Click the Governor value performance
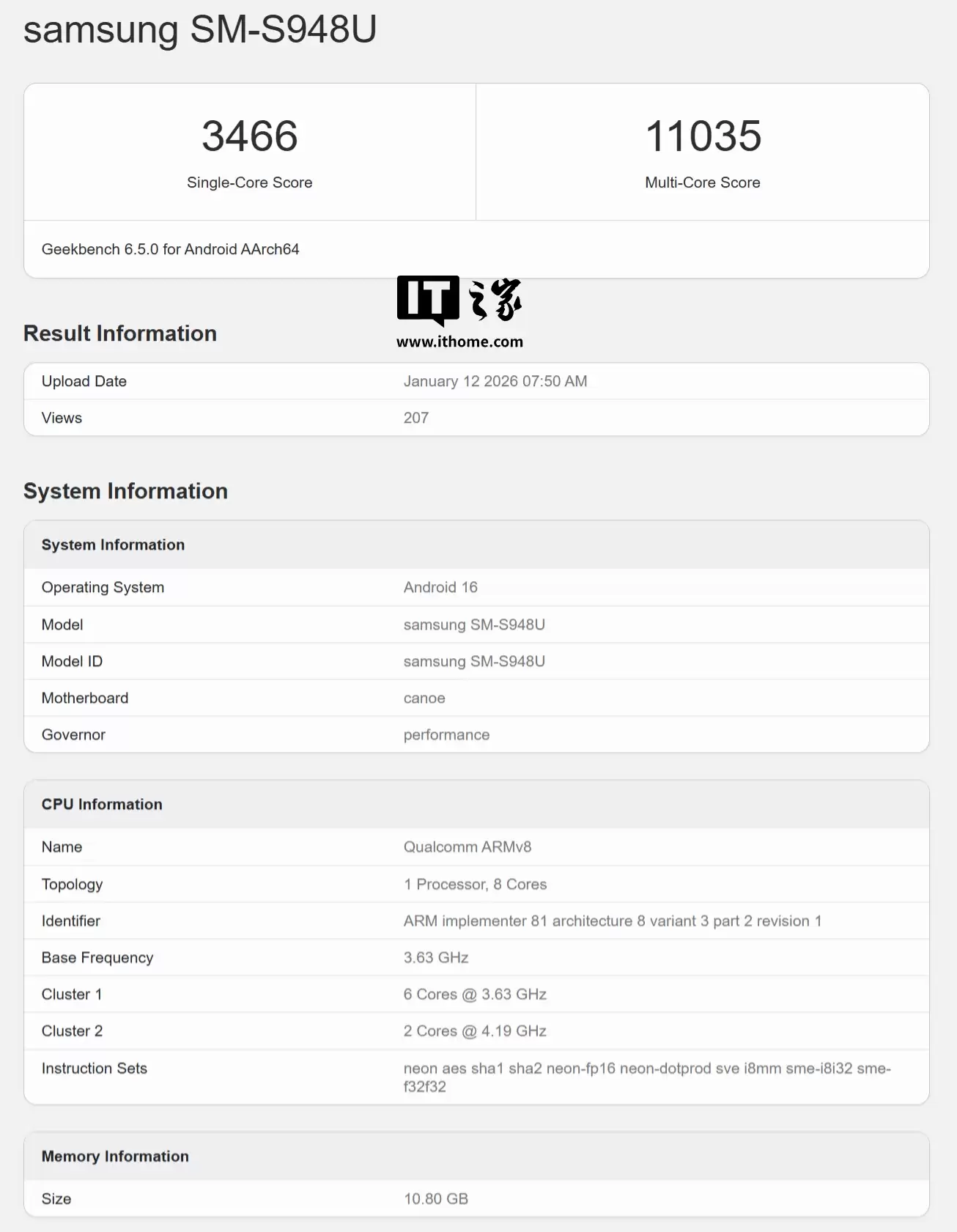The image size is (957, 1232). coord(446,734)
